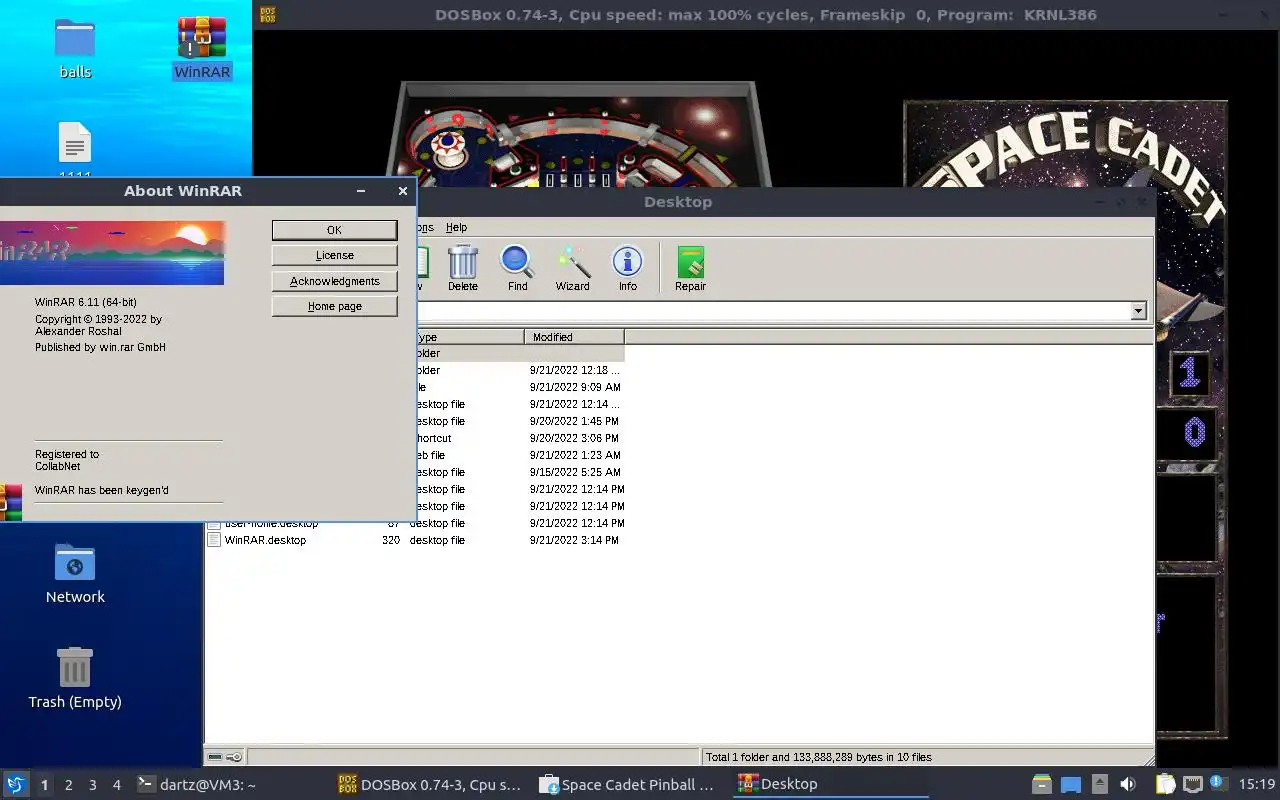Click the taskbar clock showing 15:19
This screenshot has height=800, width=1280.
pos(1257,785)
